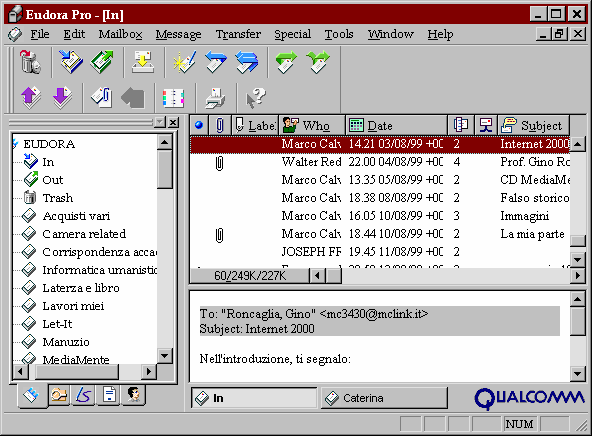Sort by attachment column header
The height and width of the screenshot is (436, 592).
(220, 125)
